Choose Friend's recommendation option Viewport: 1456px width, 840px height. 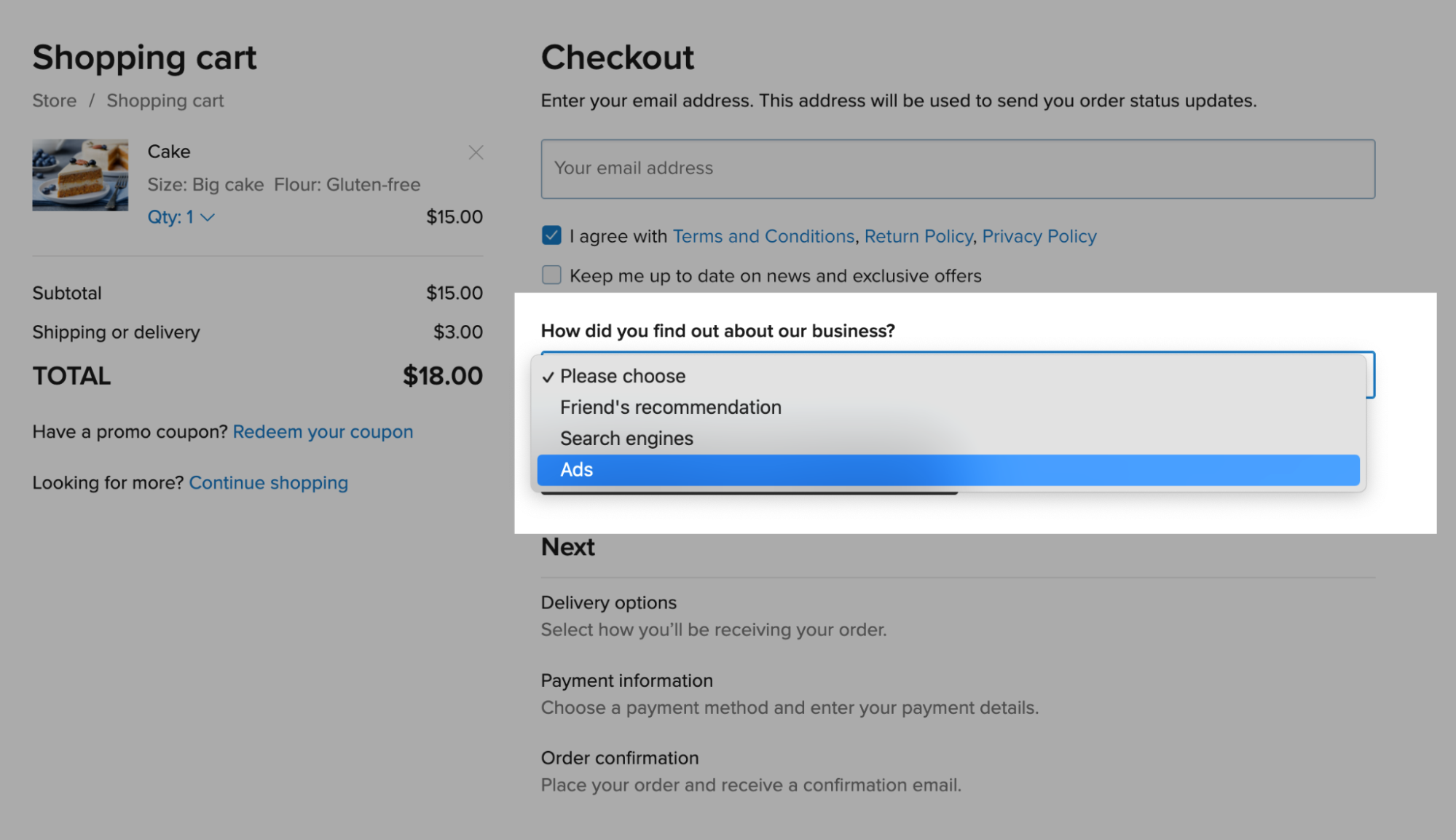click(670, 407)
